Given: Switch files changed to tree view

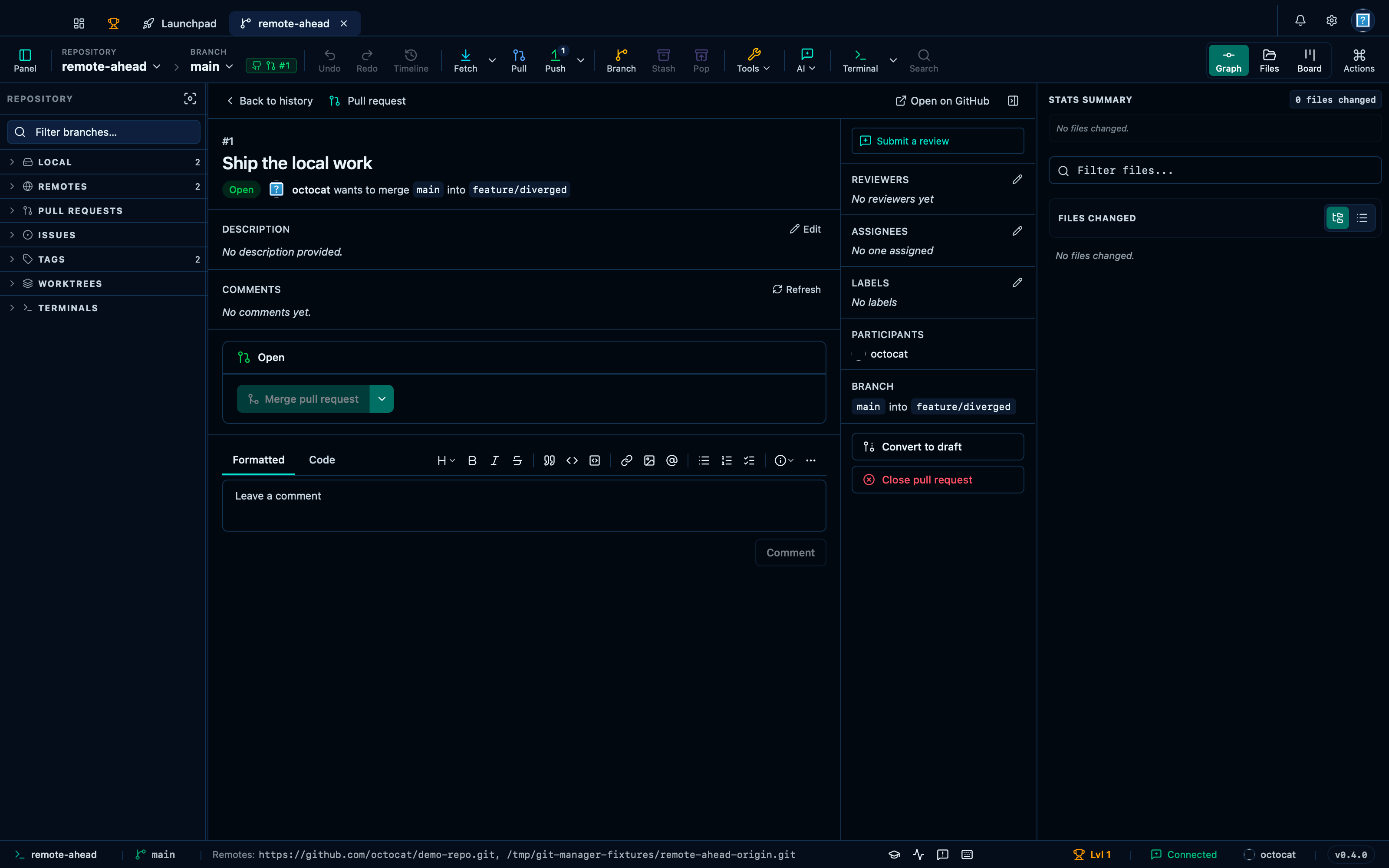Looking at the screenshot, I should coord(1337,218).
